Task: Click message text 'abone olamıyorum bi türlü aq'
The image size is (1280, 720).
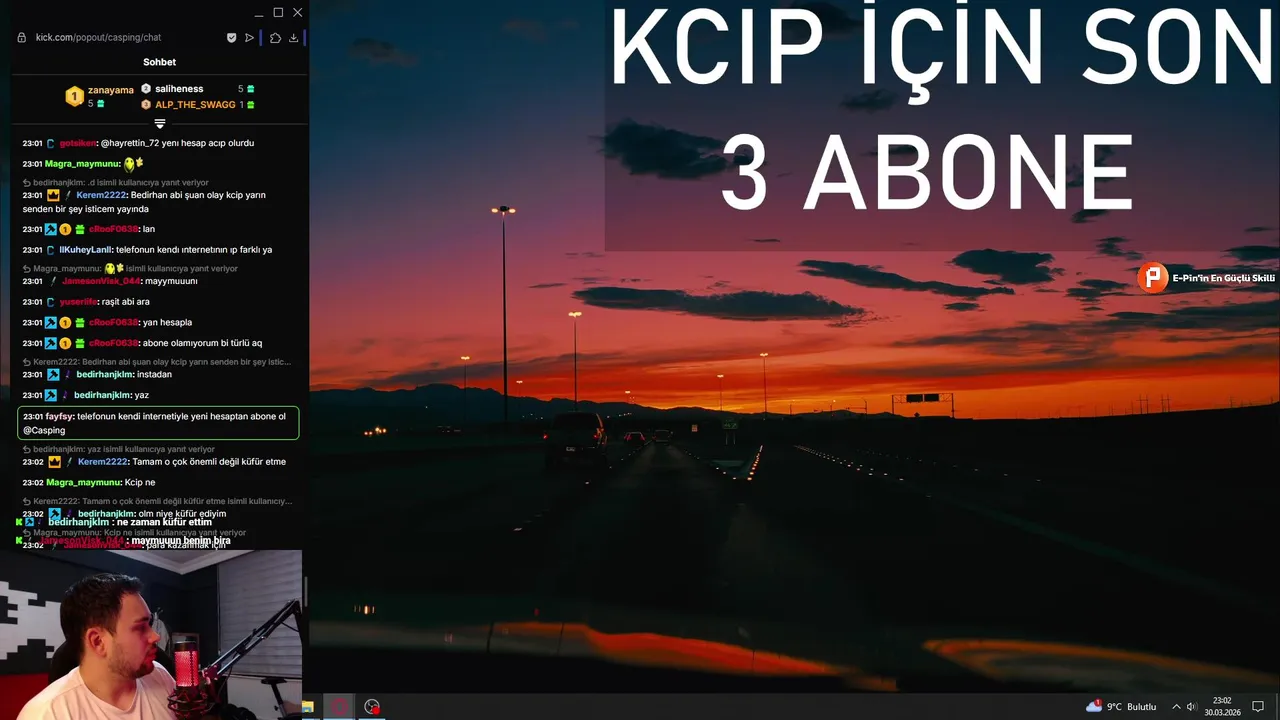Action: pos(202,343)
